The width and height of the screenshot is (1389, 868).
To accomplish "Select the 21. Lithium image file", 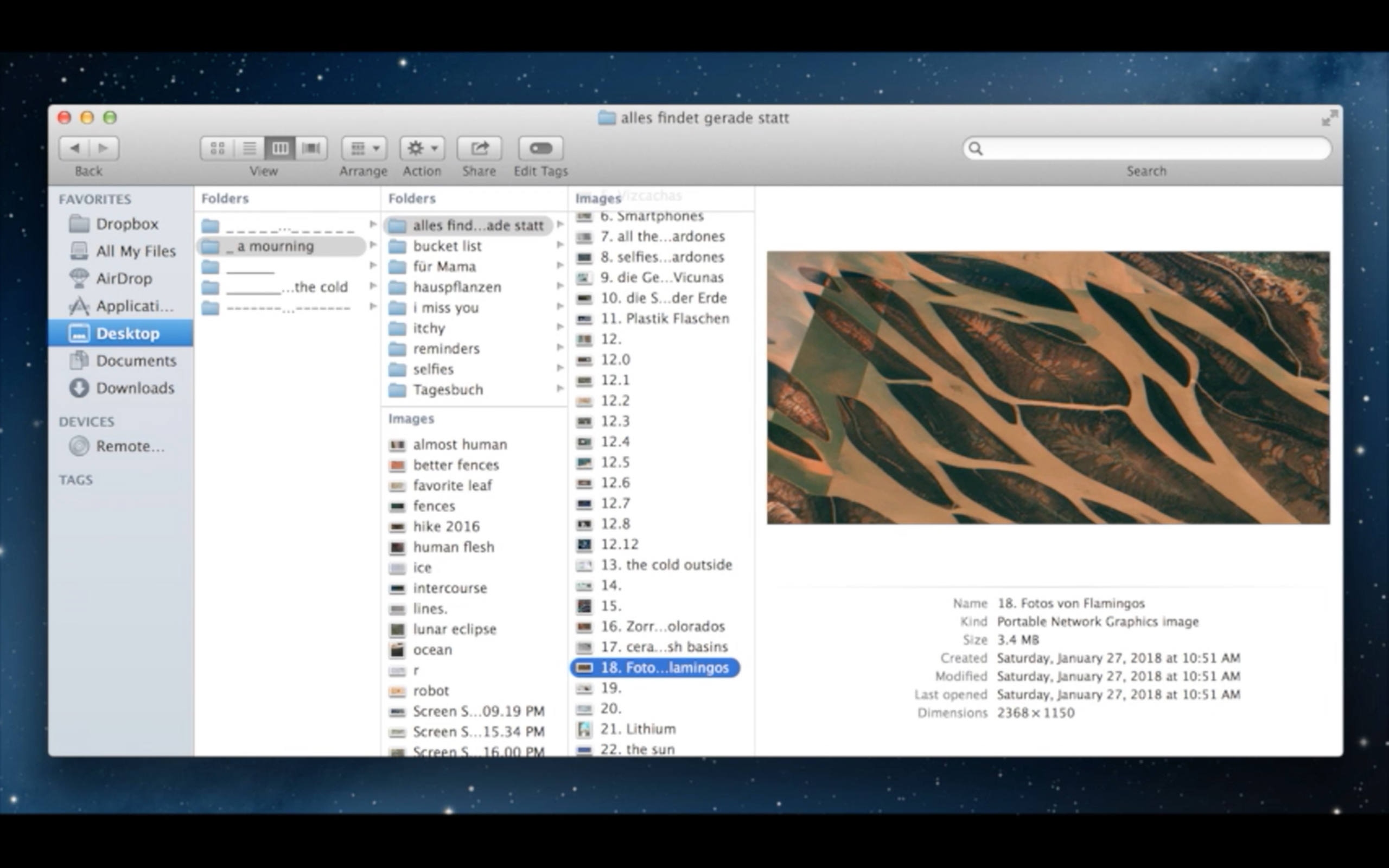I will pyautogui.click(x=638, y=729).
